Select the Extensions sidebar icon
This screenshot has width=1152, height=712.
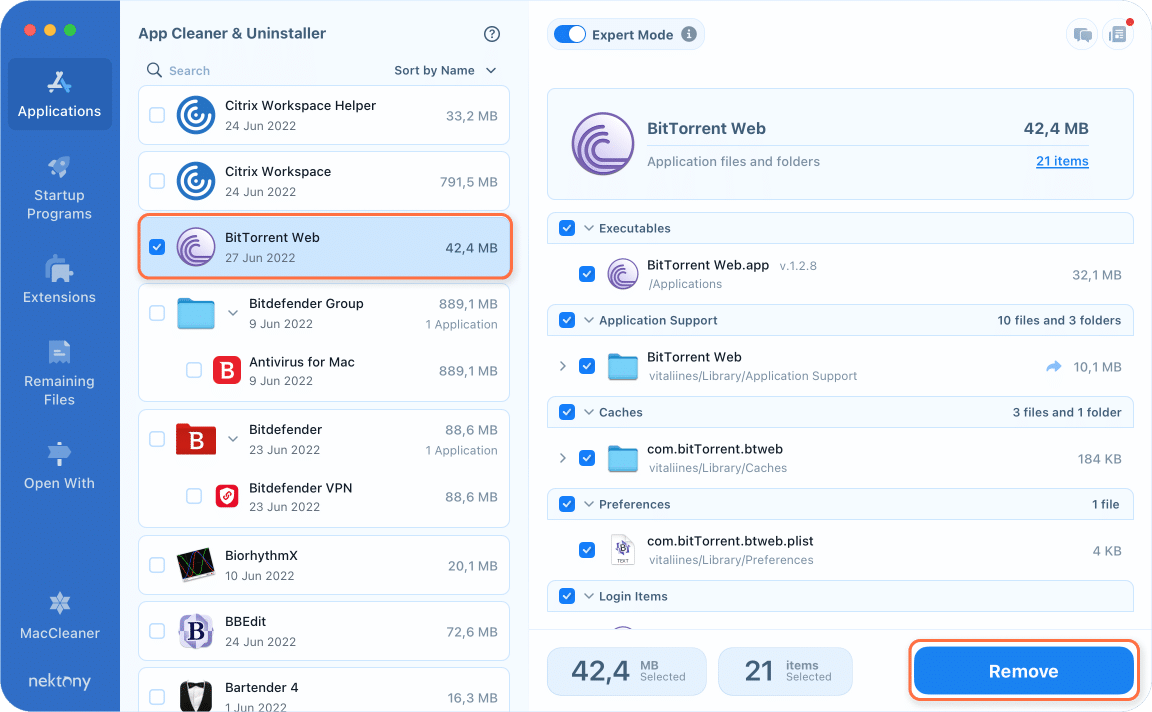pyautogui.click(x=59, y=270)
